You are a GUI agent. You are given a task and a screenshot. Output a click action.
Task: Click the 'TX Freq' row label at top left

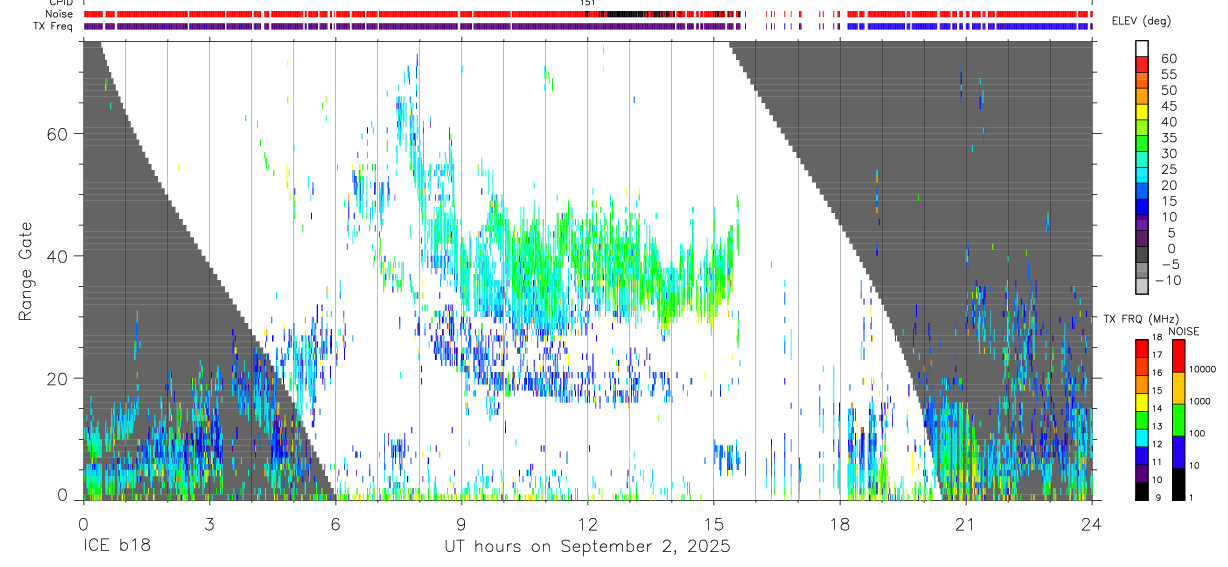click(52, 26)
